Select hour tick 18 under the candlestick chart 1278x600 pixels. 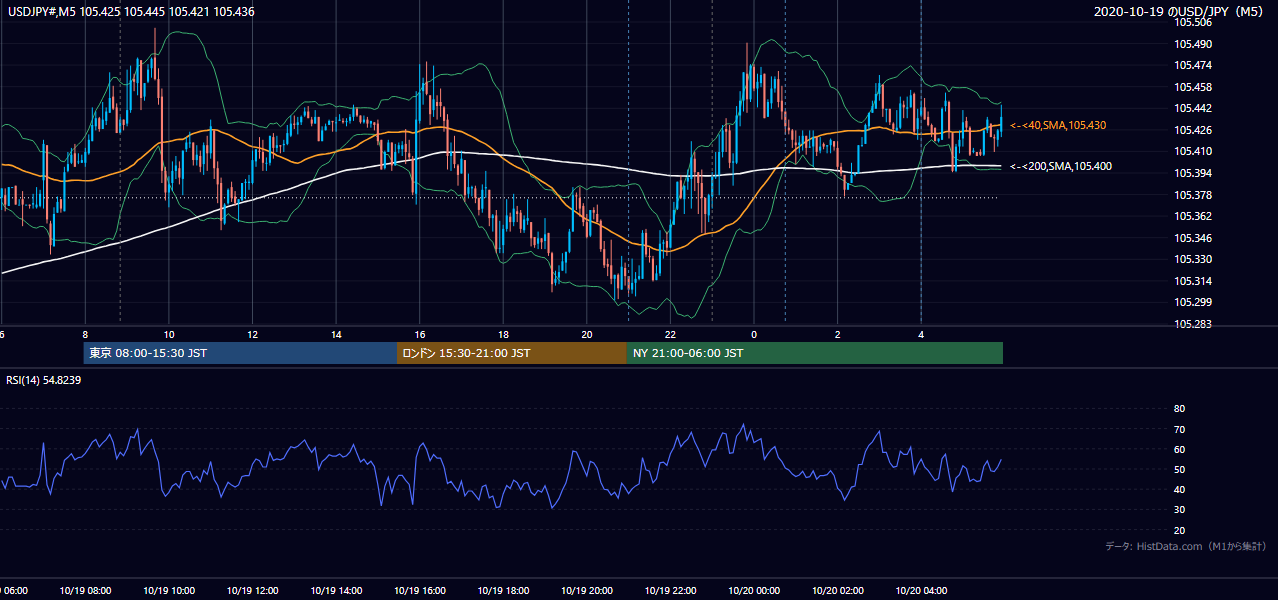(503, 334)
